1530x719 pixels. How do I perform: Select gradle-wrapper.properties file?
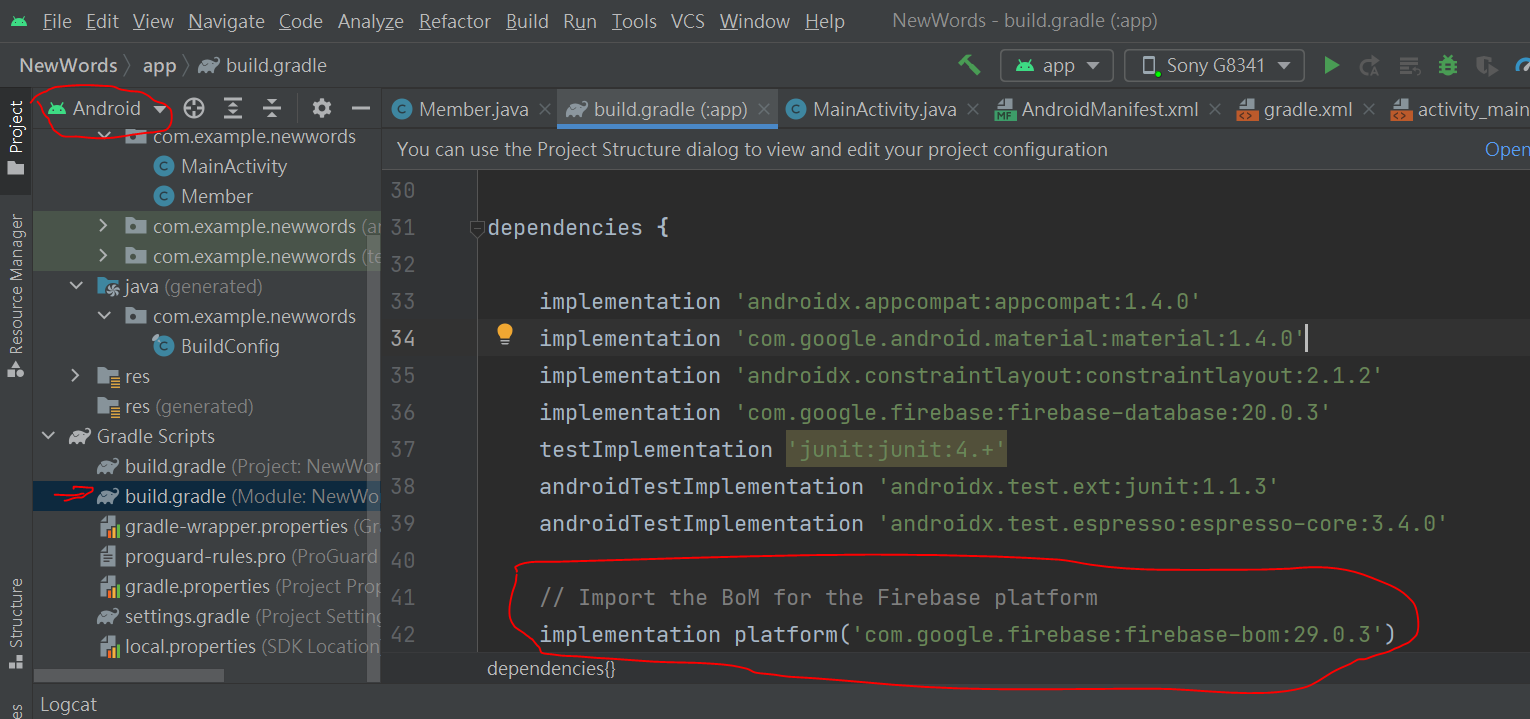[x=238, y=526]
